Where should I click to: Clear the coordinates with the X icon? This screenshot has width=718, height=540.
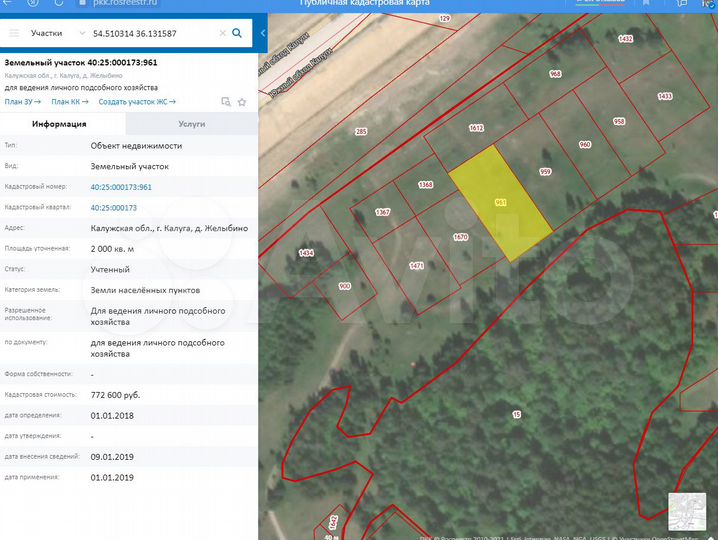(222, 33)
